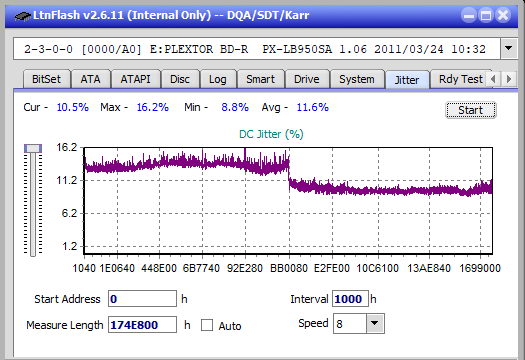
Task: Enable the Auto measure length checkbox
Action: pos(207,325)
